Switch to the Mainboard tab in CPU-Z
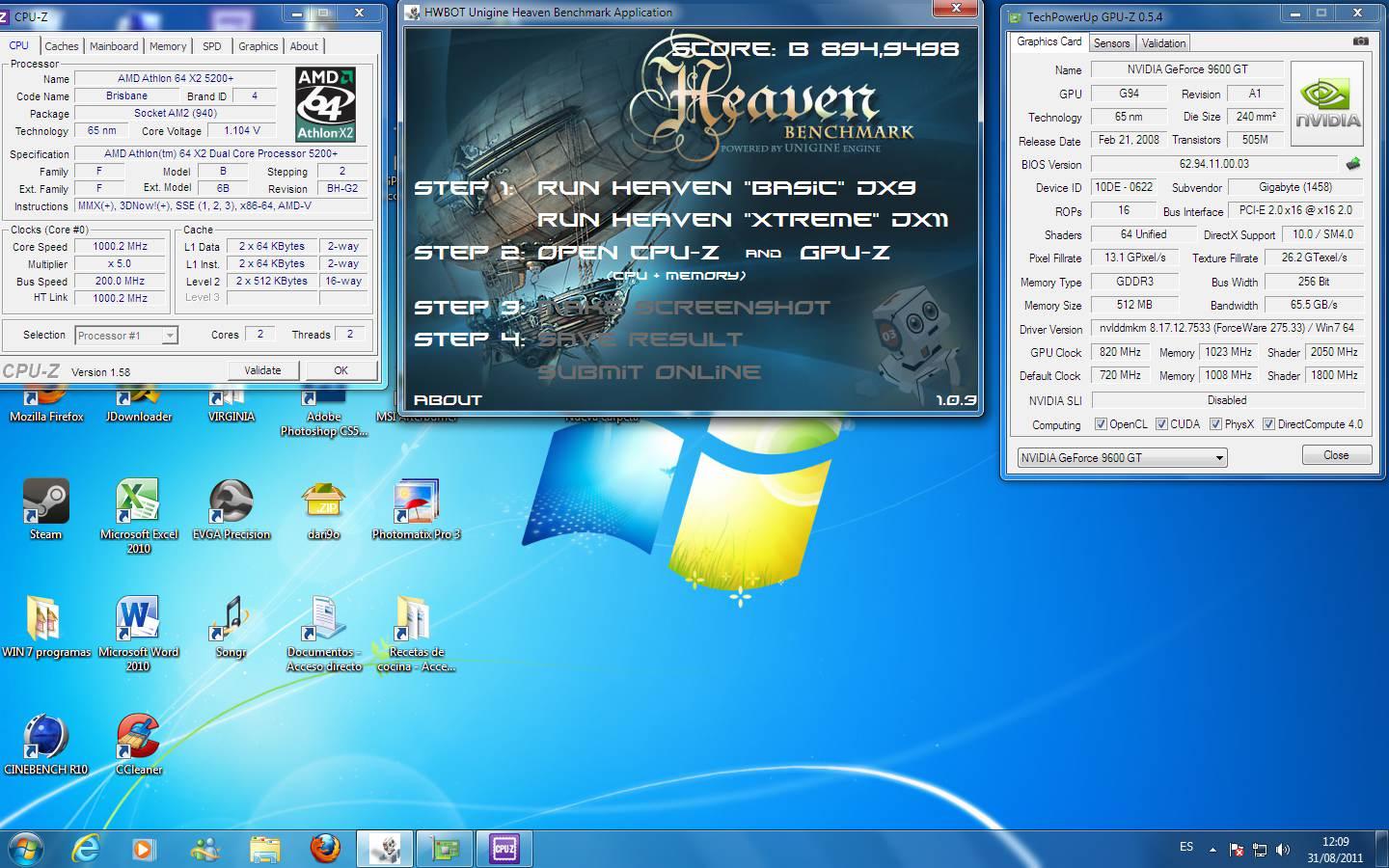 tap(114, 46)
